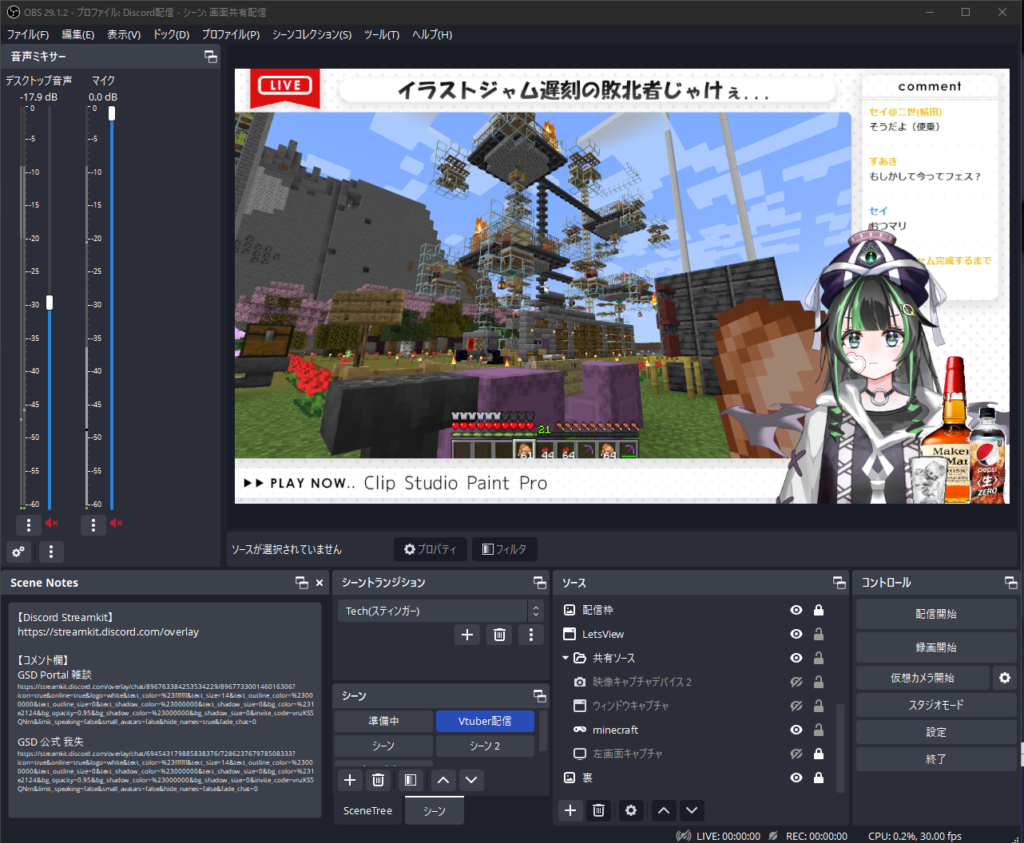Click the add source plus icon
The width and height of the screenshot is (1024, 843).
click(x=570, y=810)
